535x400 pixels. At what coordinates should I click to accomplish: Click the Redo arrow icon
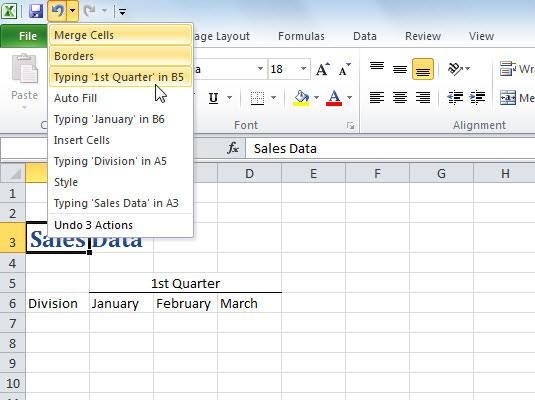click(89, 11)
